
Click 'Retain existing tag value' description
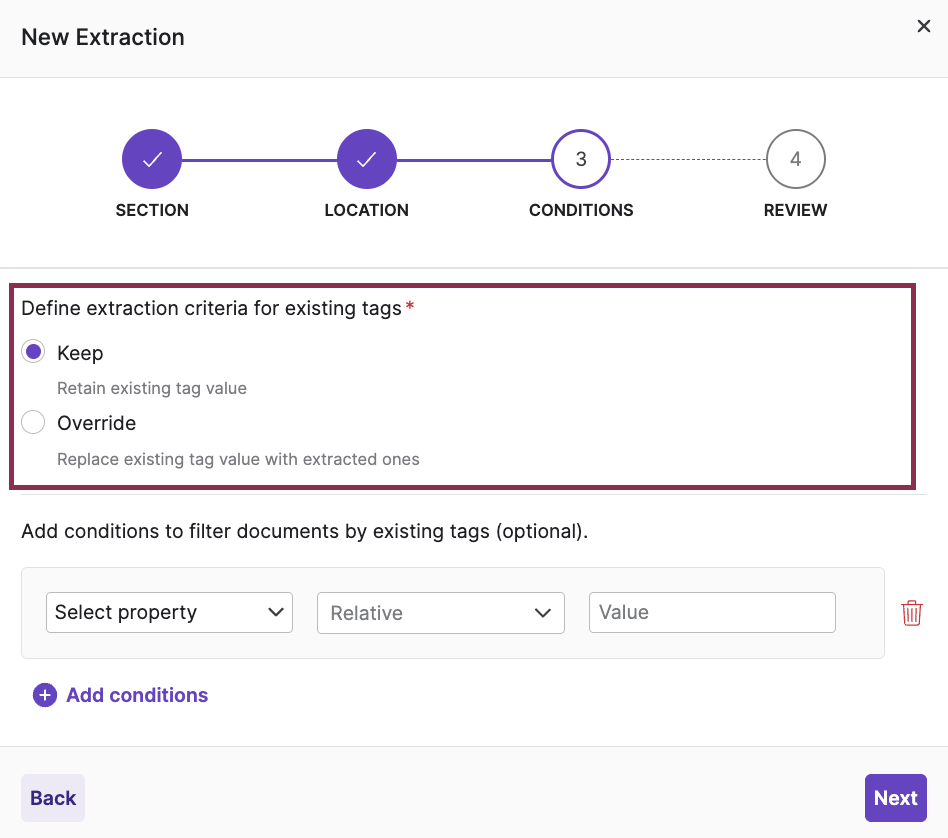point(152,388)
